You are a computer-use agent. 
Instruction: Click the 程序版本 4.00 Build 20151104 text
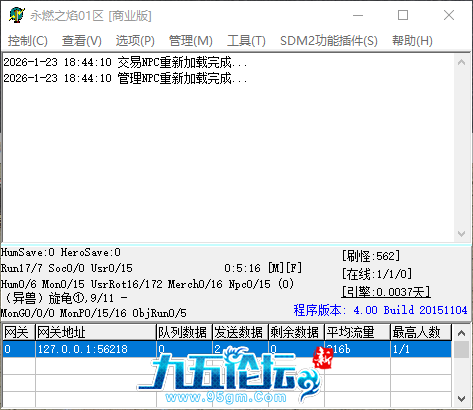pyautogui.click(x=380, y=310)
